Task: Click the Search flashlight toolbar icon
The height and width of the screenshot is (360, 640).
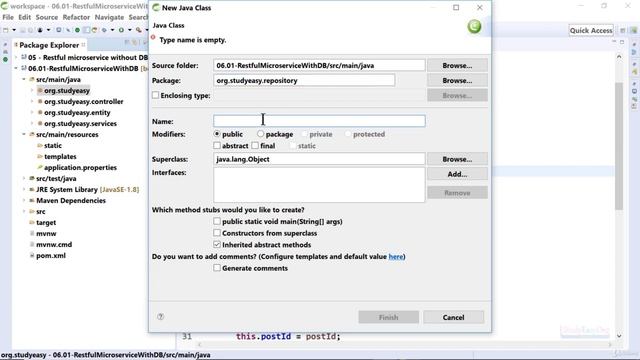Action: (x=139, y=30)
